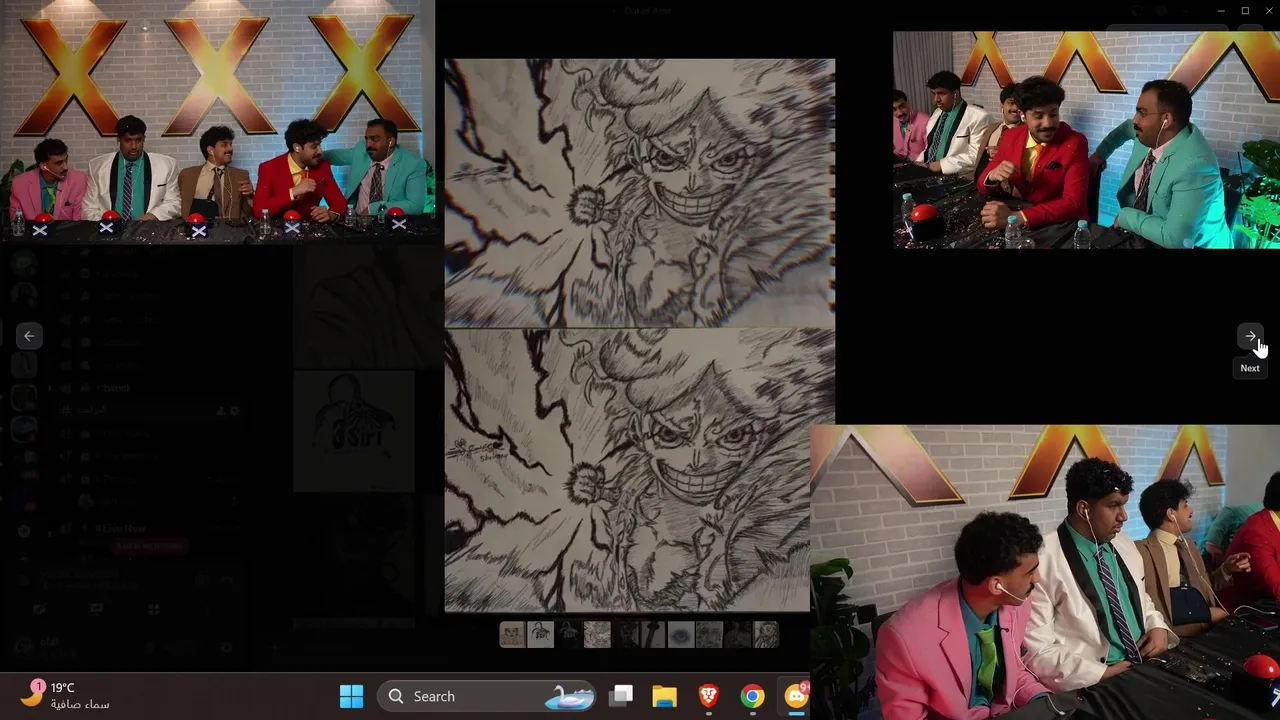Minimize the window using the title bar button
This screenshot has width=1280, height=720.
1221,11
